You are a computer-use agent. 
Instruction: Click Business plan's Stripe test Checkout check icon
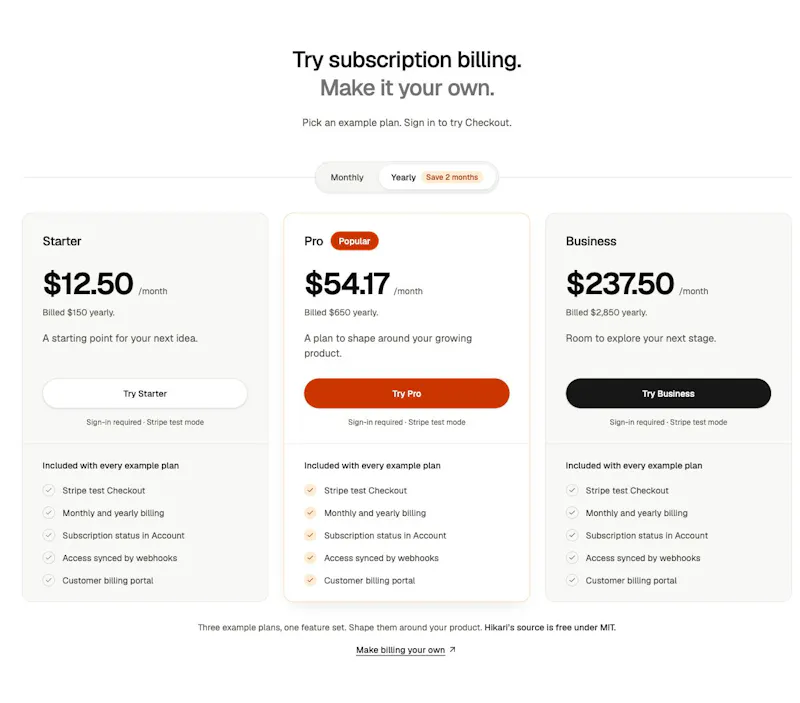pyautogui.click(x=572, y=490)
